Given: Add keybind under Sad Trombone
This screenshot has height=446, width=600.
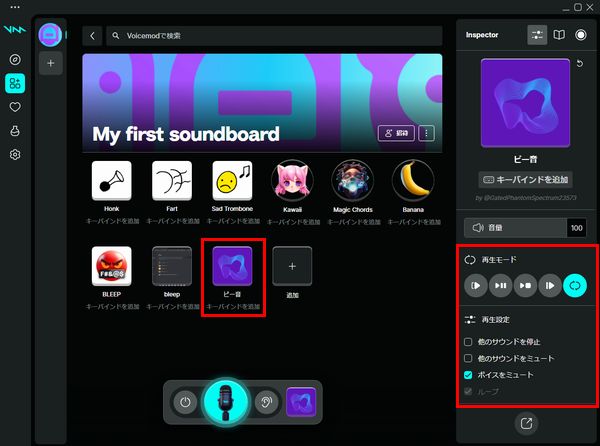Looking at the screenshot, I should tap(233, 221).
